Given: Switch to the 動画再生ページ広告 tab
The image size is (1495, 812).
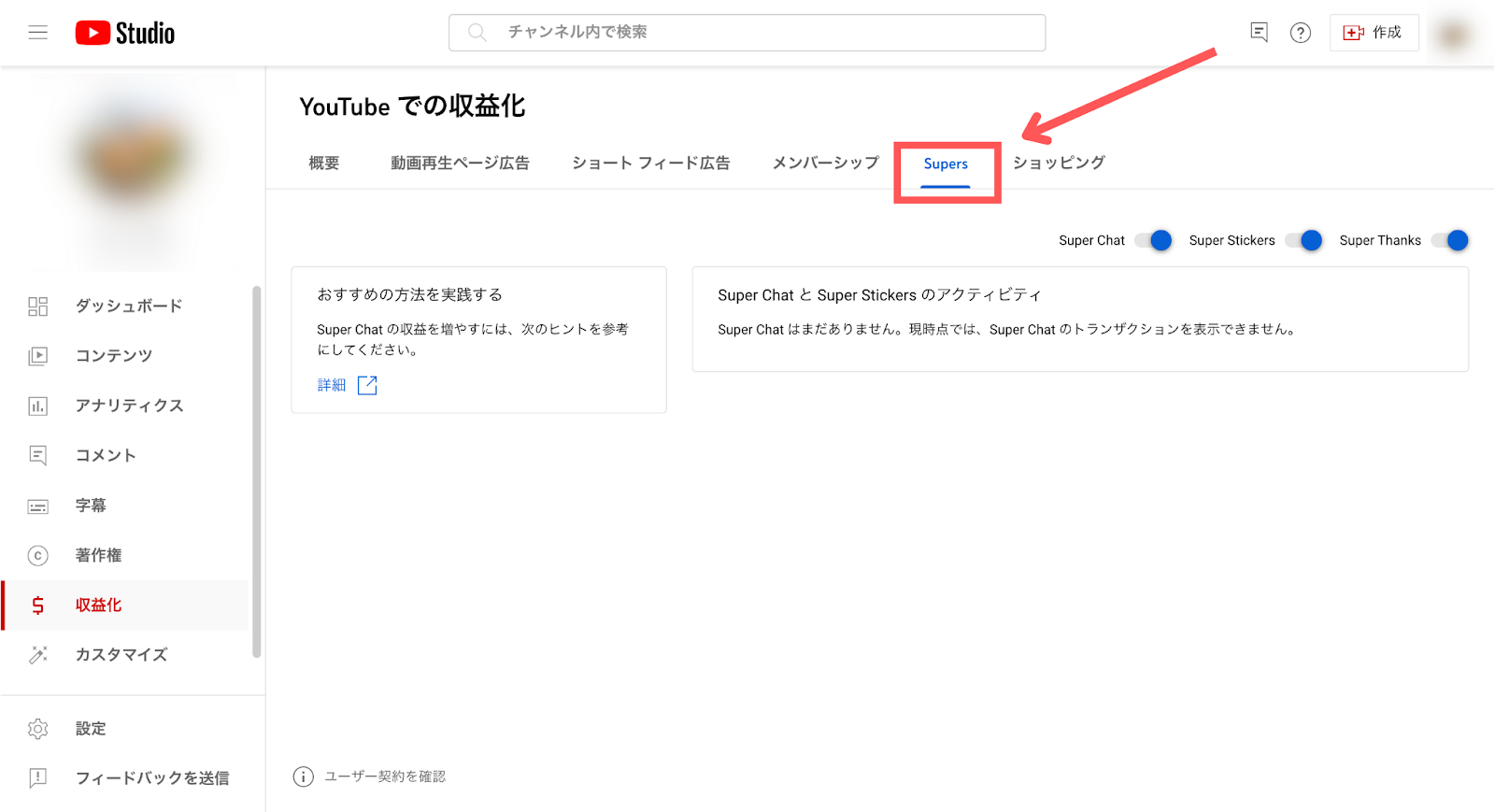Looking at the screenshot, I should pyautogui.click(x=460, y=164).
